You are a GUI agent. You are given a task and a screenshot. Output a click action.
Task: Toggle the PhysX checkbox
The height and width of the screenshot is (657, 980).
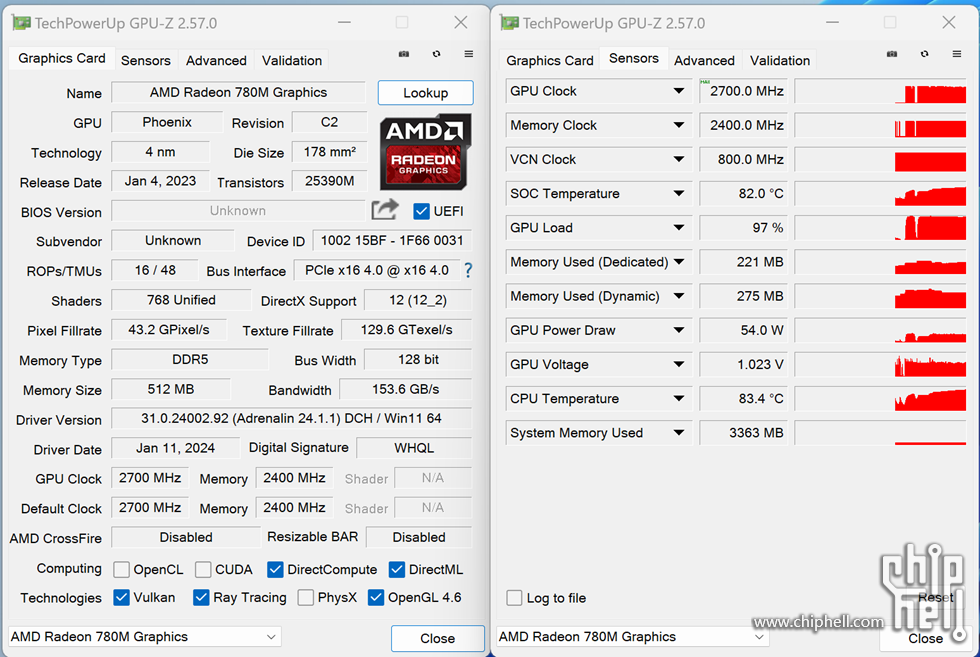coord(306,598)
